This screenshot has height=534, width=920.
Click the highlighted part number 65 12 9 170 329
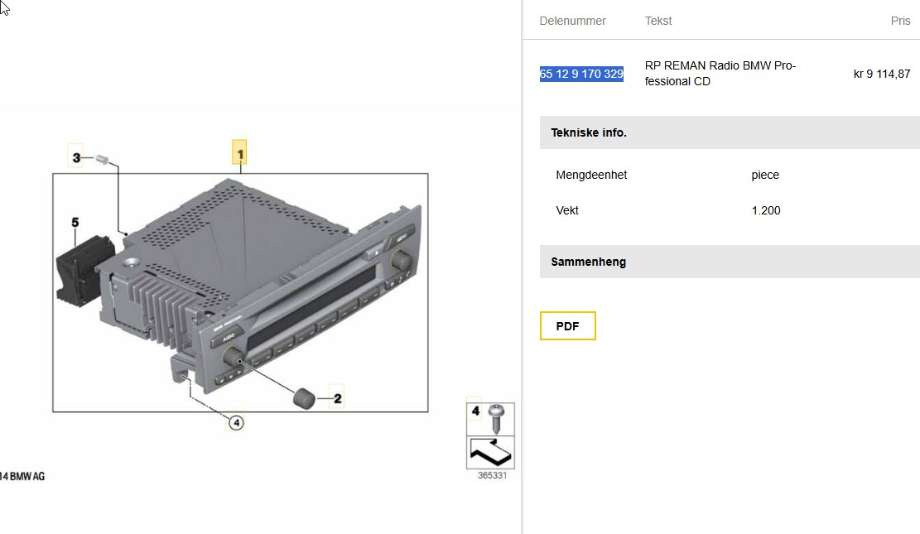[581, 74]
